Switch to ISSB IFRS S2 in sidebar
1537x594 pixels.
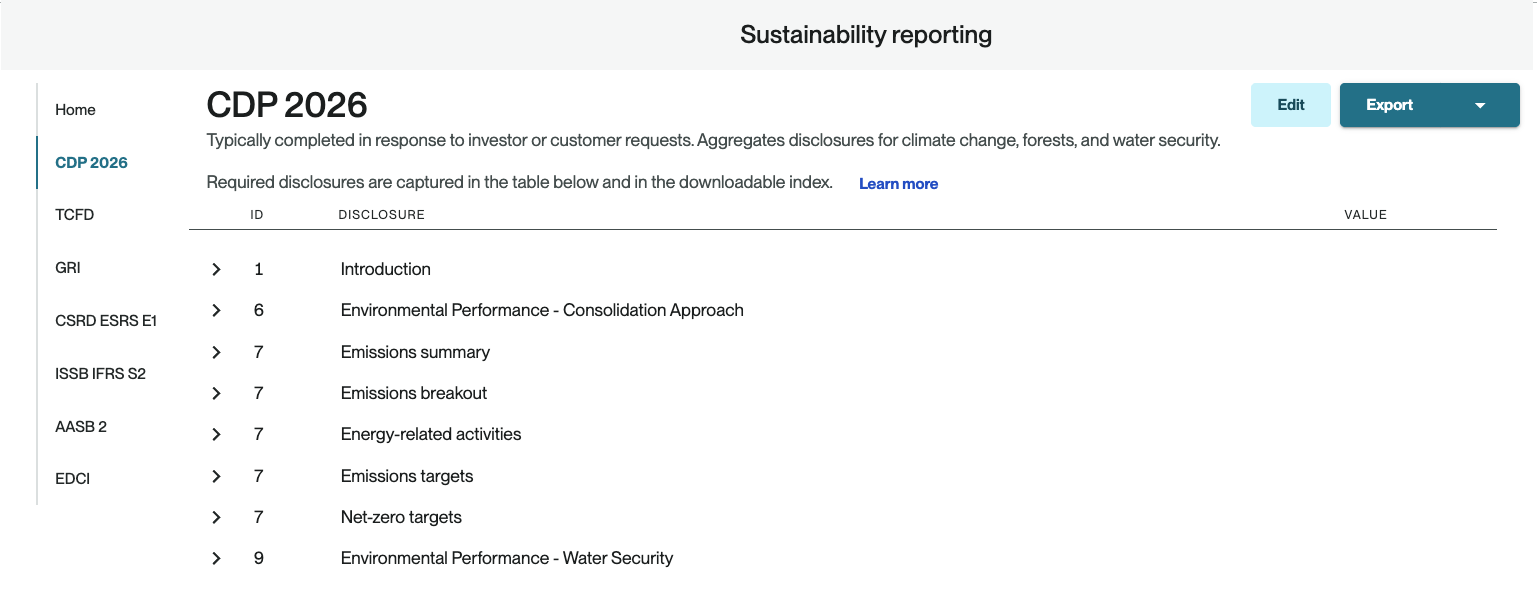tap(100, 374)
